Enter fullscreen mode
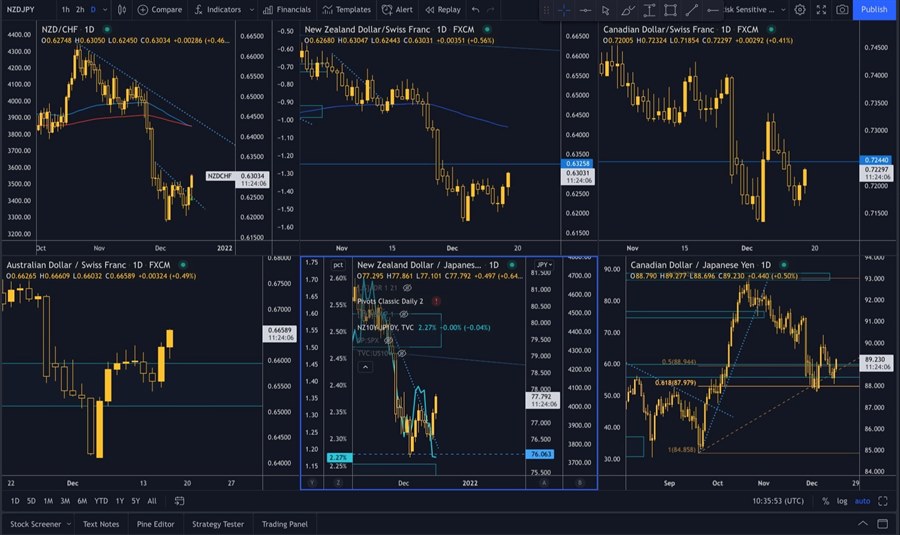900x535 pixels. [x=820, y=9]
